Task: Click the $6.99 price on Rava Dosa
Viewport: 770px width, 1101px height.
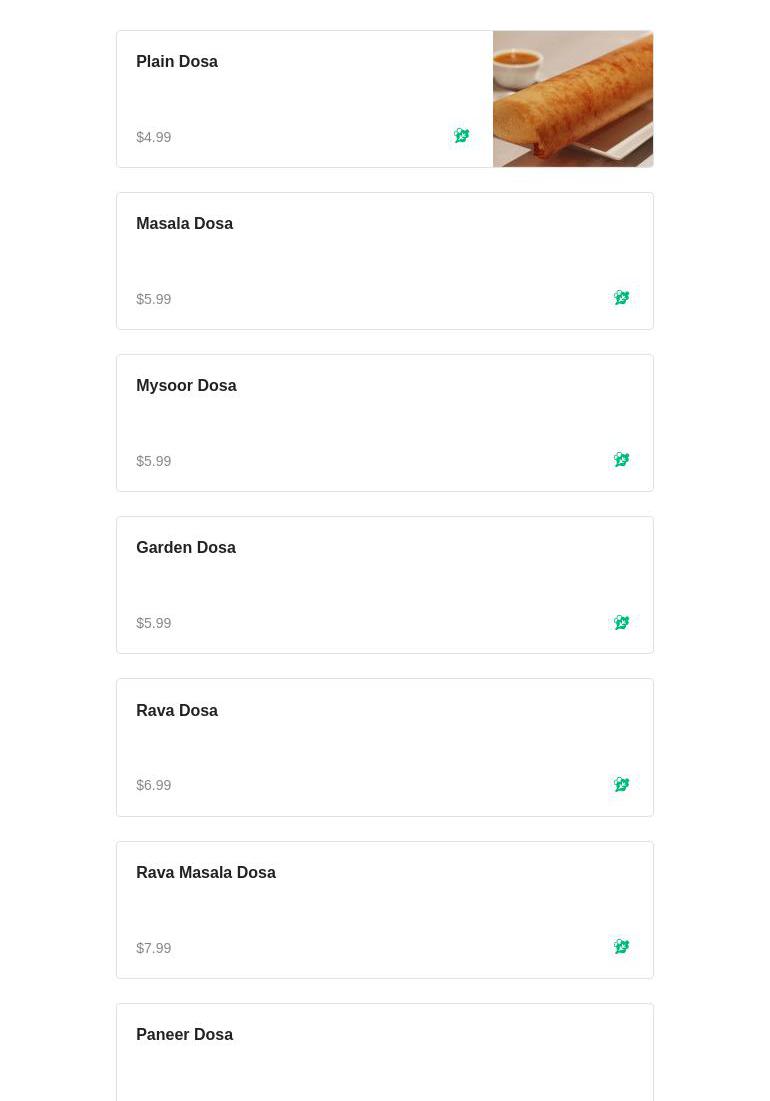Action: pyautogui.click(x=154, y=785)
